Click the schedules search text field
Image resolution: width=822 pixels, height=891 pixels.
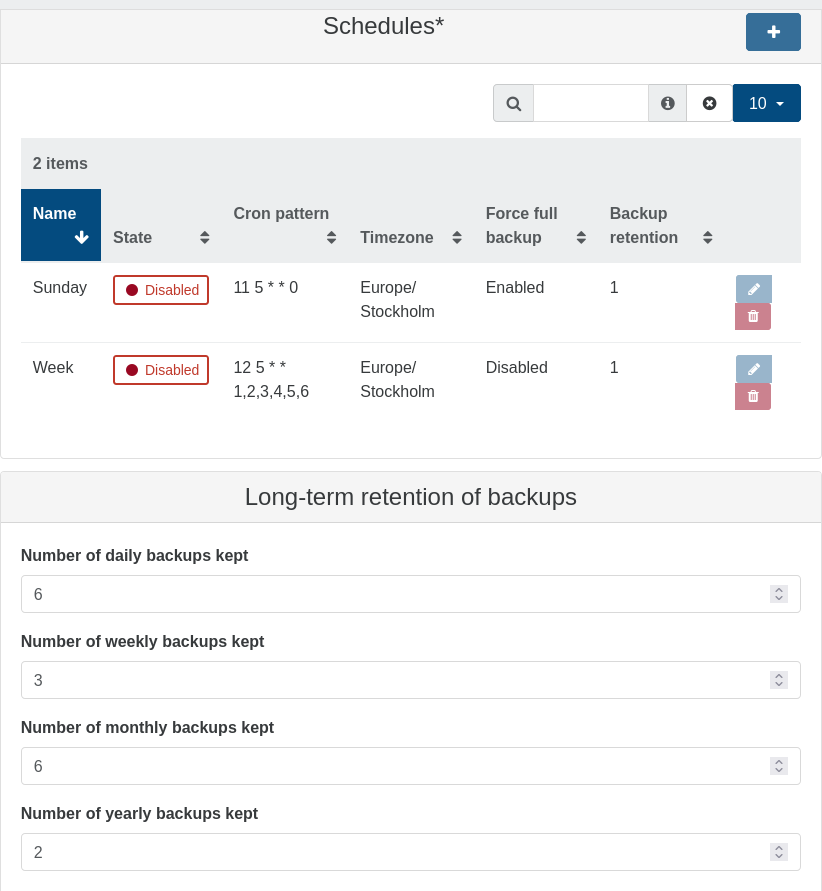590,103
